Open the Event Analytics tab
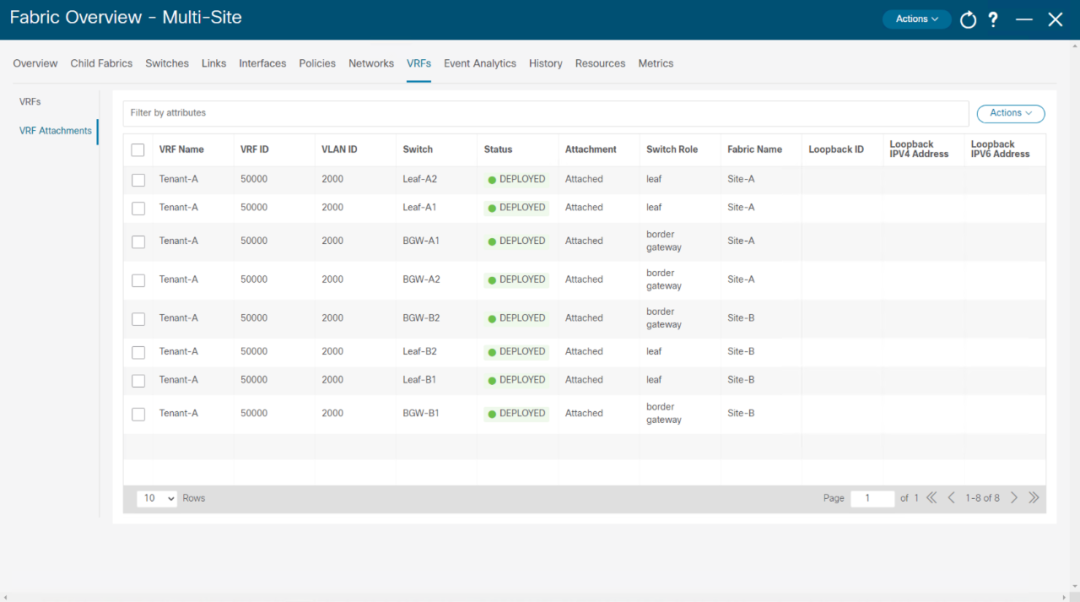The image size is (1080, 602). [x=480, y=63]
